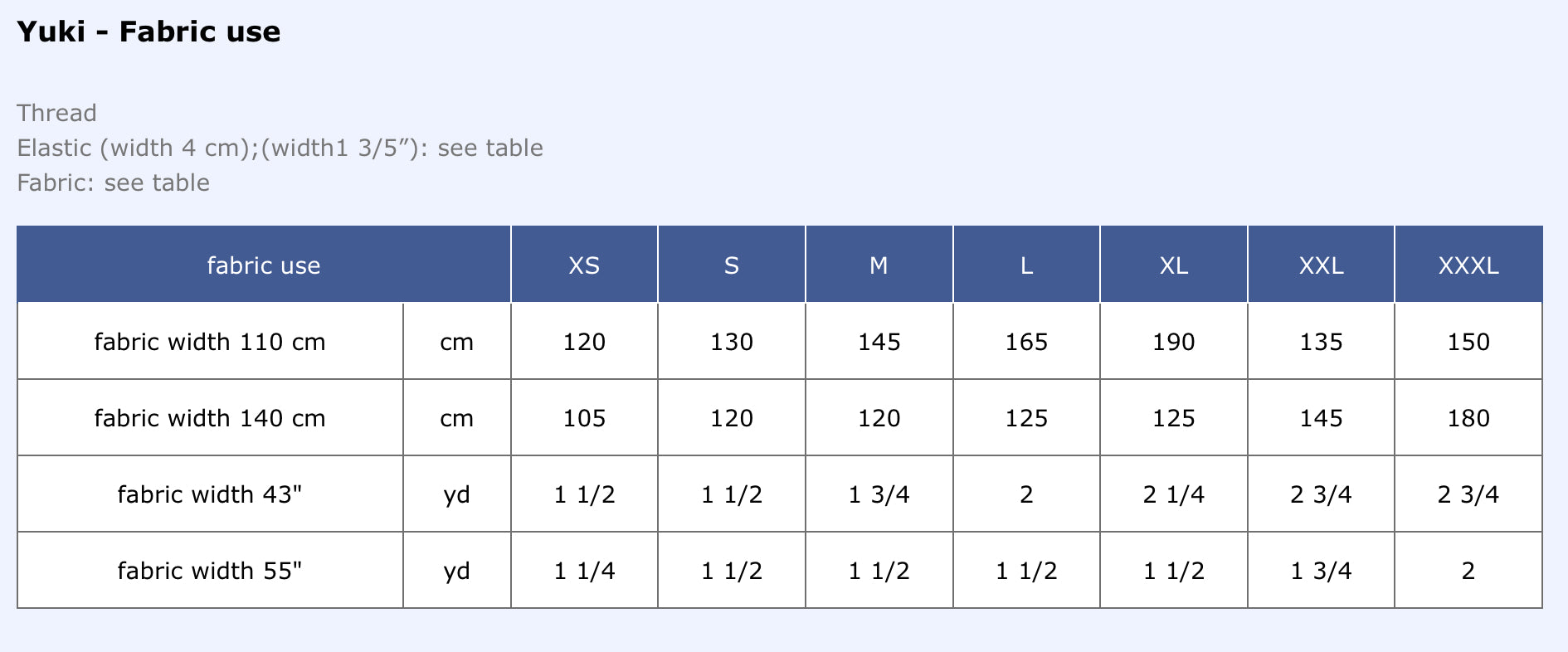Click the "Thread" text line

pyautogui.click(x=56, y=113)
